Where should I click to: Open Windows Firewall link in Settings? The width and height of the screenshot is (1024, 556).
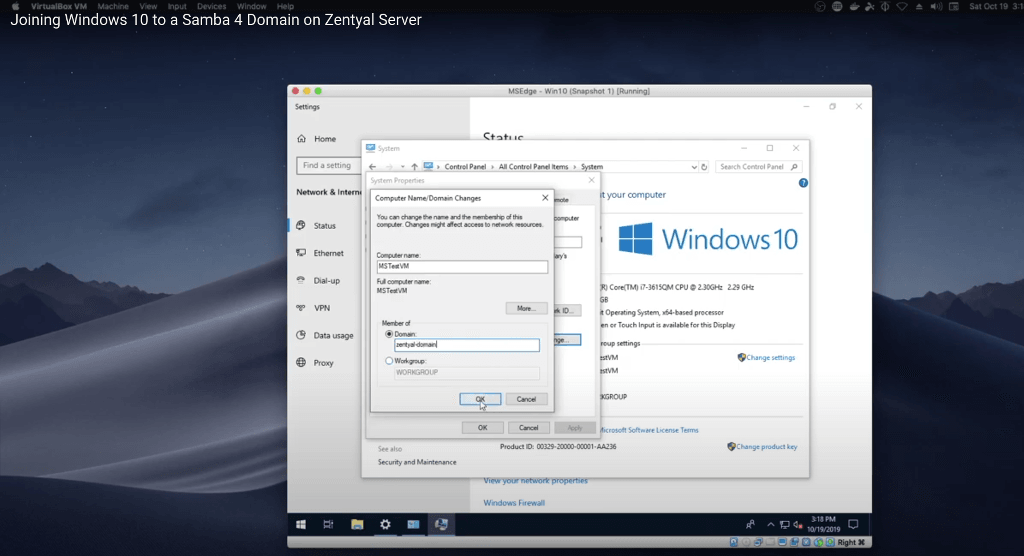514,503
